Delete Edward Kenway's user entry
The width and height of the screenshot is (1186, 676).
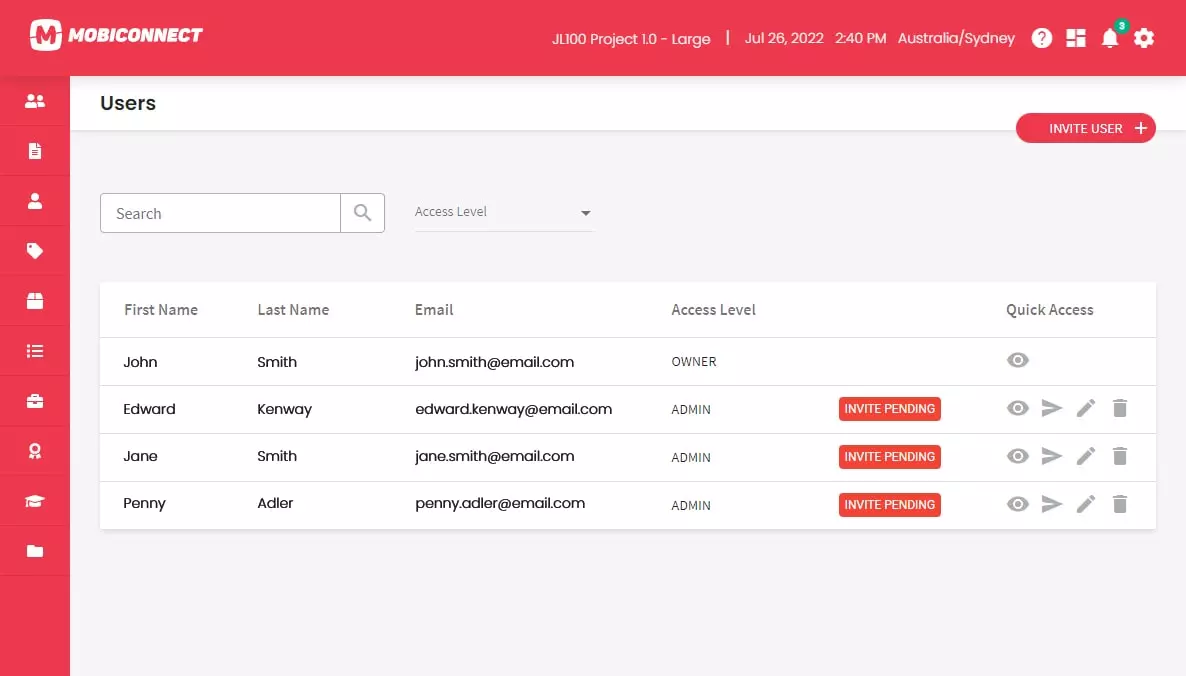click(x=1119, y=408)
